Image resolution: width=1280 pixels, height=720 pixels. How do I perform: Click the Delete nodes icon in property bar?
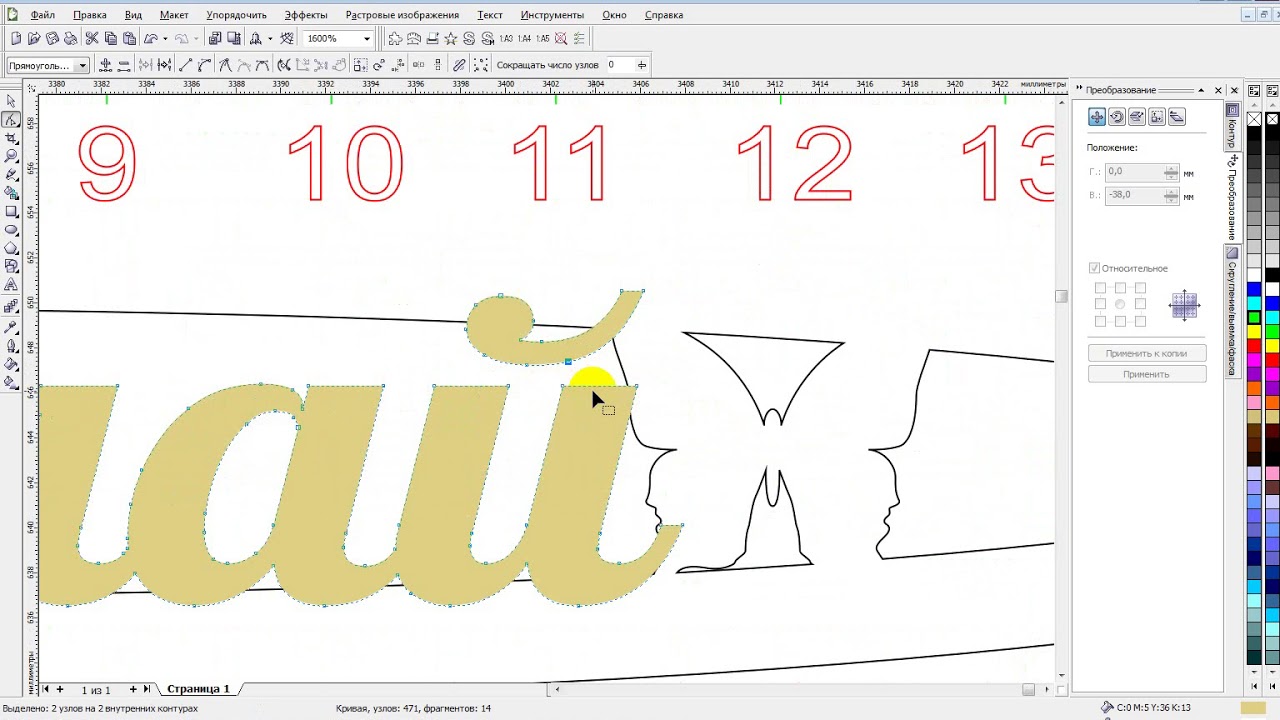point(124,65)
